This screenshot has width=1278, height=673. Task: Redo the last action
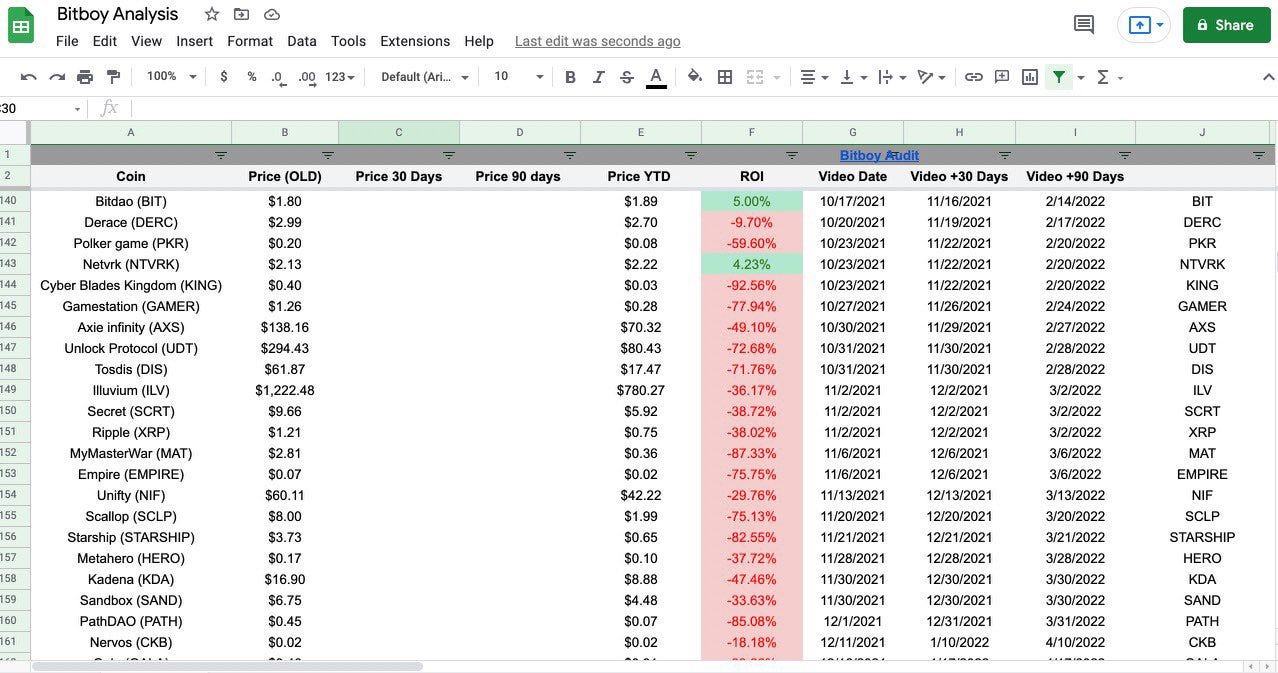pos(57,77)
